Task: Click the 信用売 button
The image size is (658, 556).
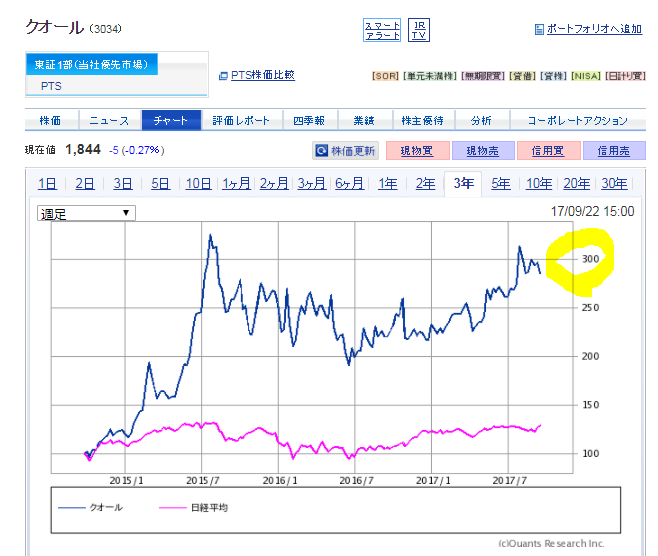Action: (614, 151)
